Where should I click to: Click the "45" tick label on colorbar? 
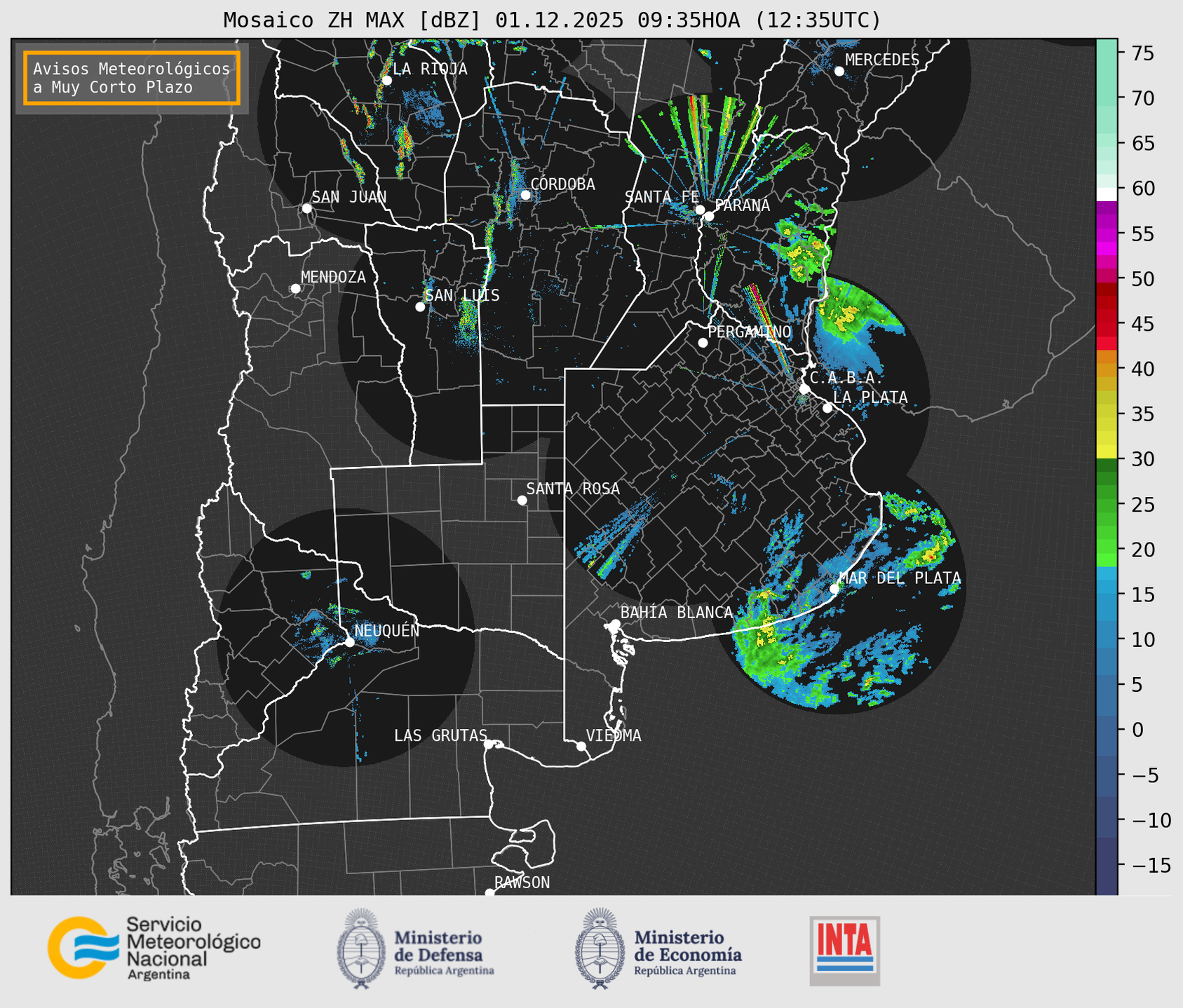pyautogui.click(x=1142, y=324)
